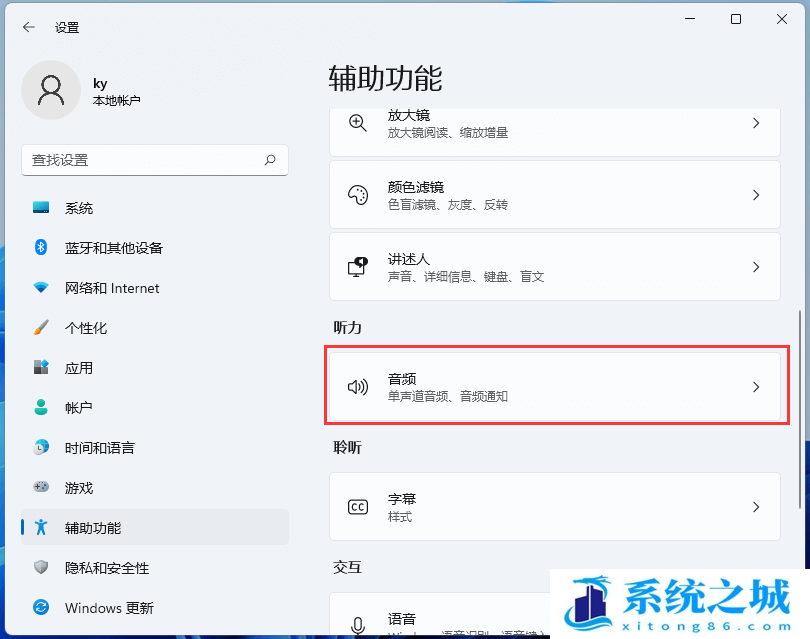This screenshot has width=810, height=639.
Task: Click the 隐私和安全性 shield icon
Action: [x=41, y=568]
